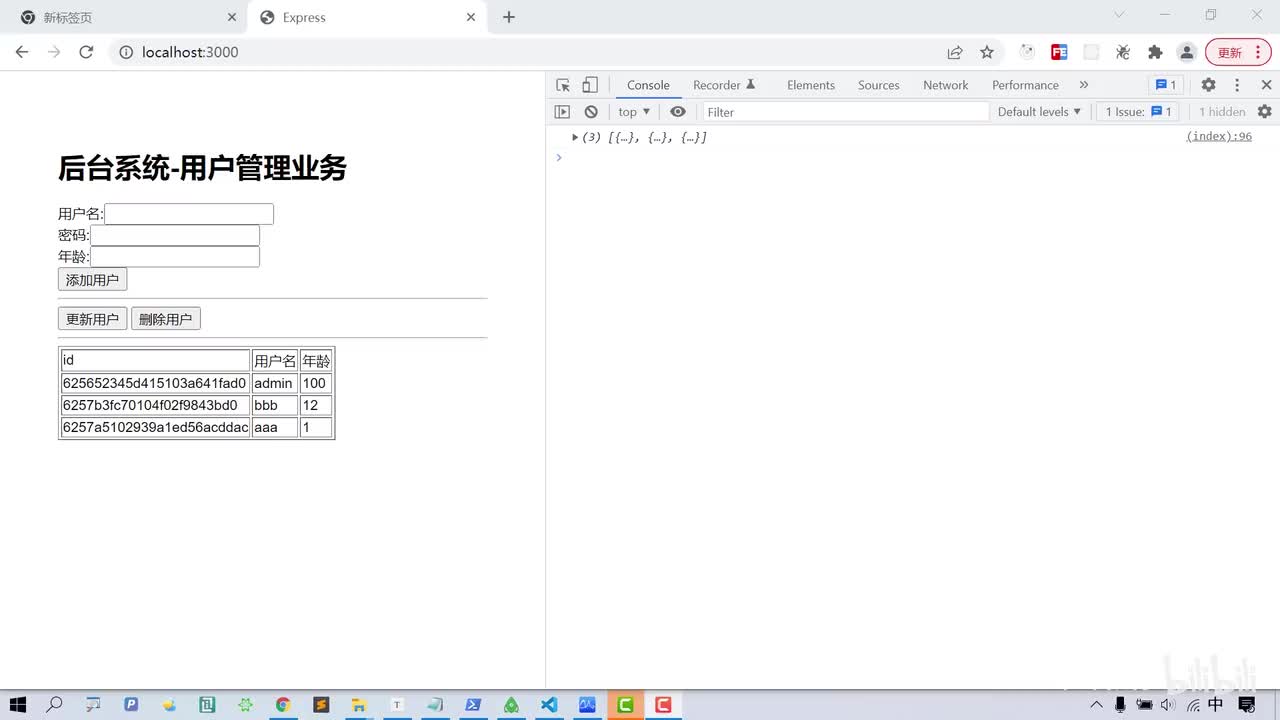Image resolution: width=1280 pixels, height=720 pixels.
Task: Click the 用户名 input field
Action: 189,214
